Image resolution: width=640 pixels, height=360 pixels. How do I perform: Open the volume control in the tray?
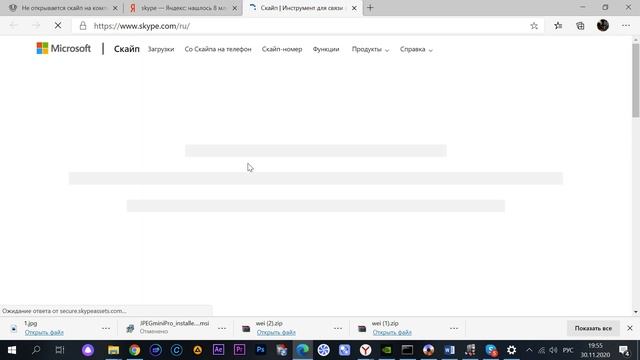[553, 350]
